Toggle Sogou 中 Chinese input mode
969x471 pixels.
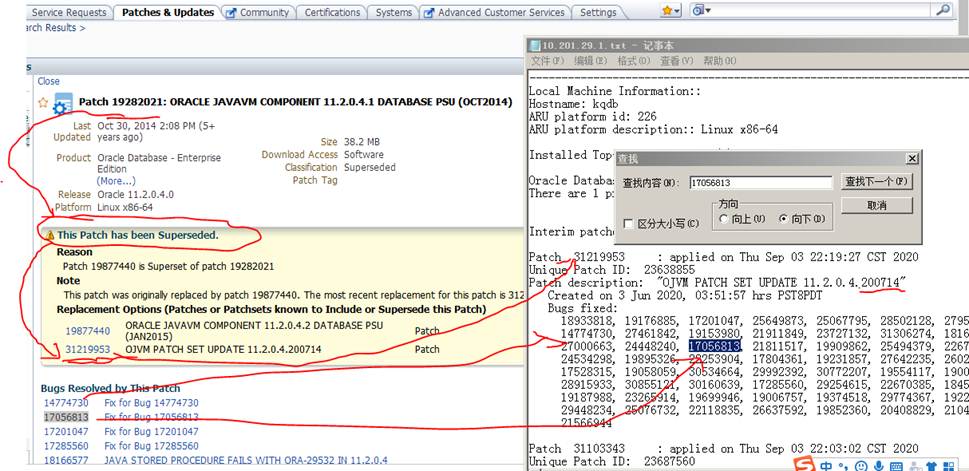click(826, 465)
